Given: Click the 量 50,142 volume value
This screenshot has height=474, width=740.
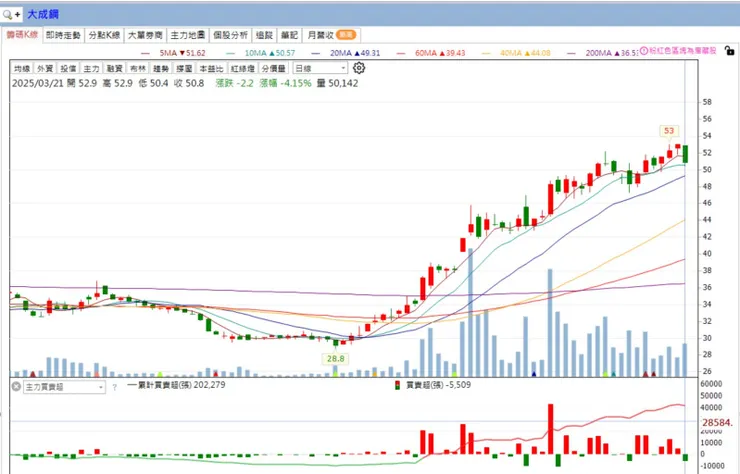Looking at the screenshot, I should click(x=337, y=84).
